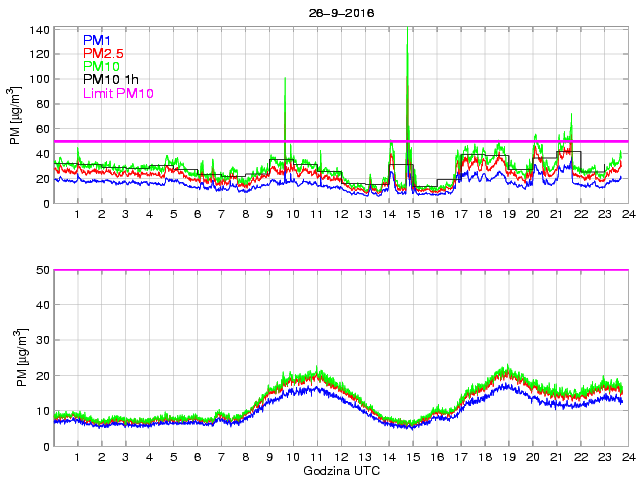Click the 100 tick on the upper y-axis
The image size is (640, 480).
coord(40,79)
